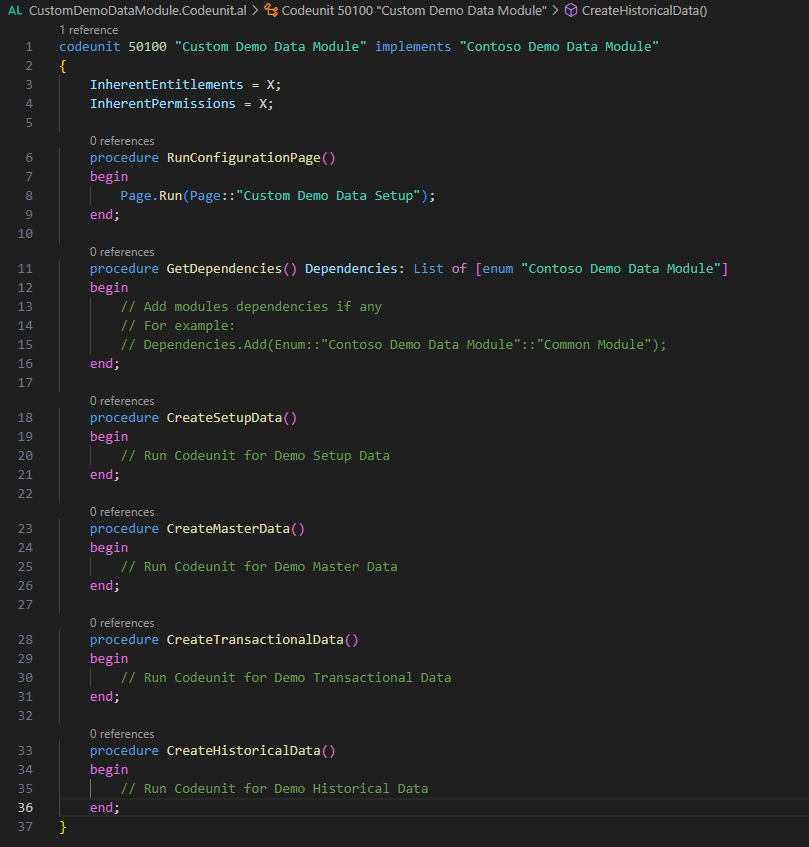The height and width of the screenshot is (847, 809).
Task: Click the '// For example:' comment
Action: pyautogui.click(x=178, y=326)
